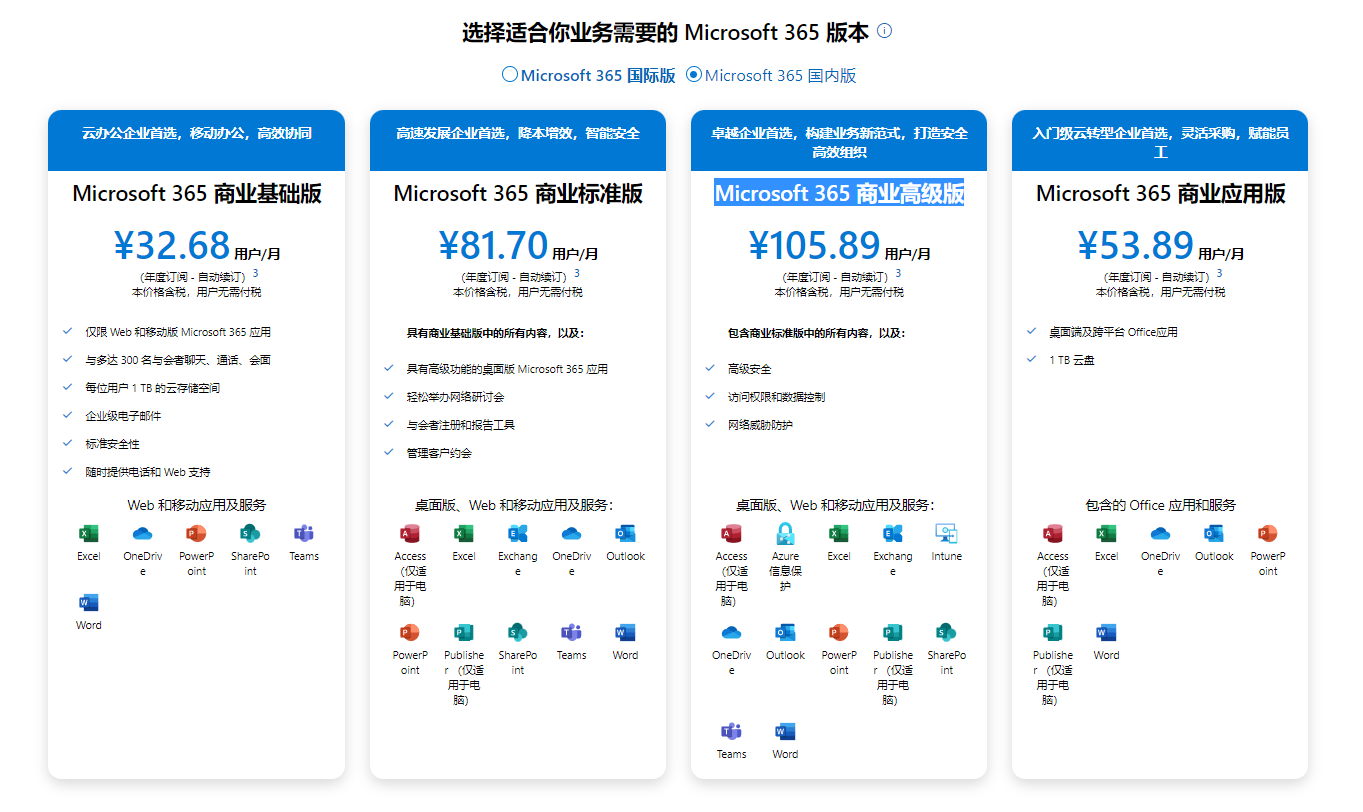The image size is (1363, 812).
Task: Click the PowerPoint icon in 商业应用版 plan
Action: [x=1268, y=534]
